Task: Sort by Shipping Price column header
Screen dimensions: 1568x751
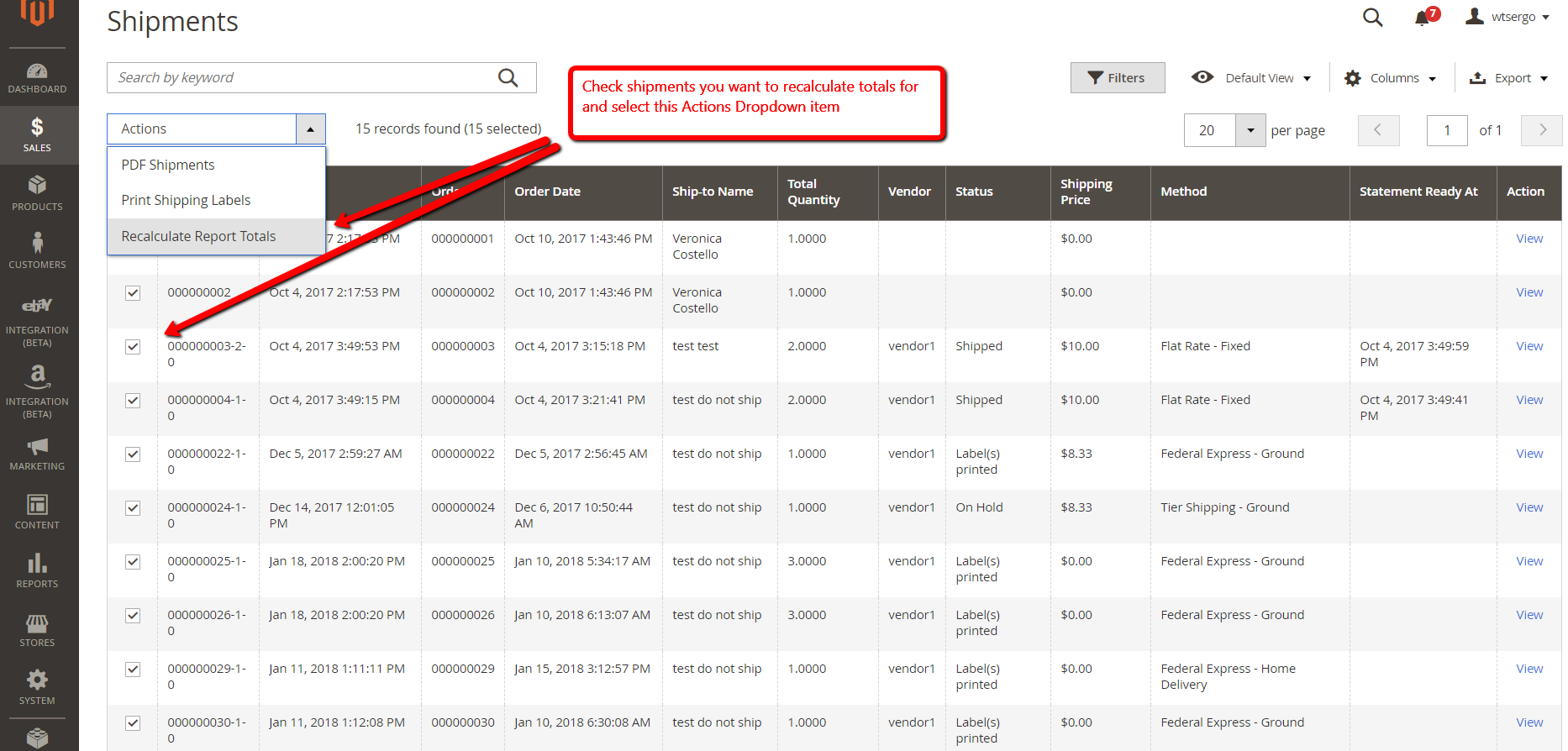Action: tap(1100, 192)
